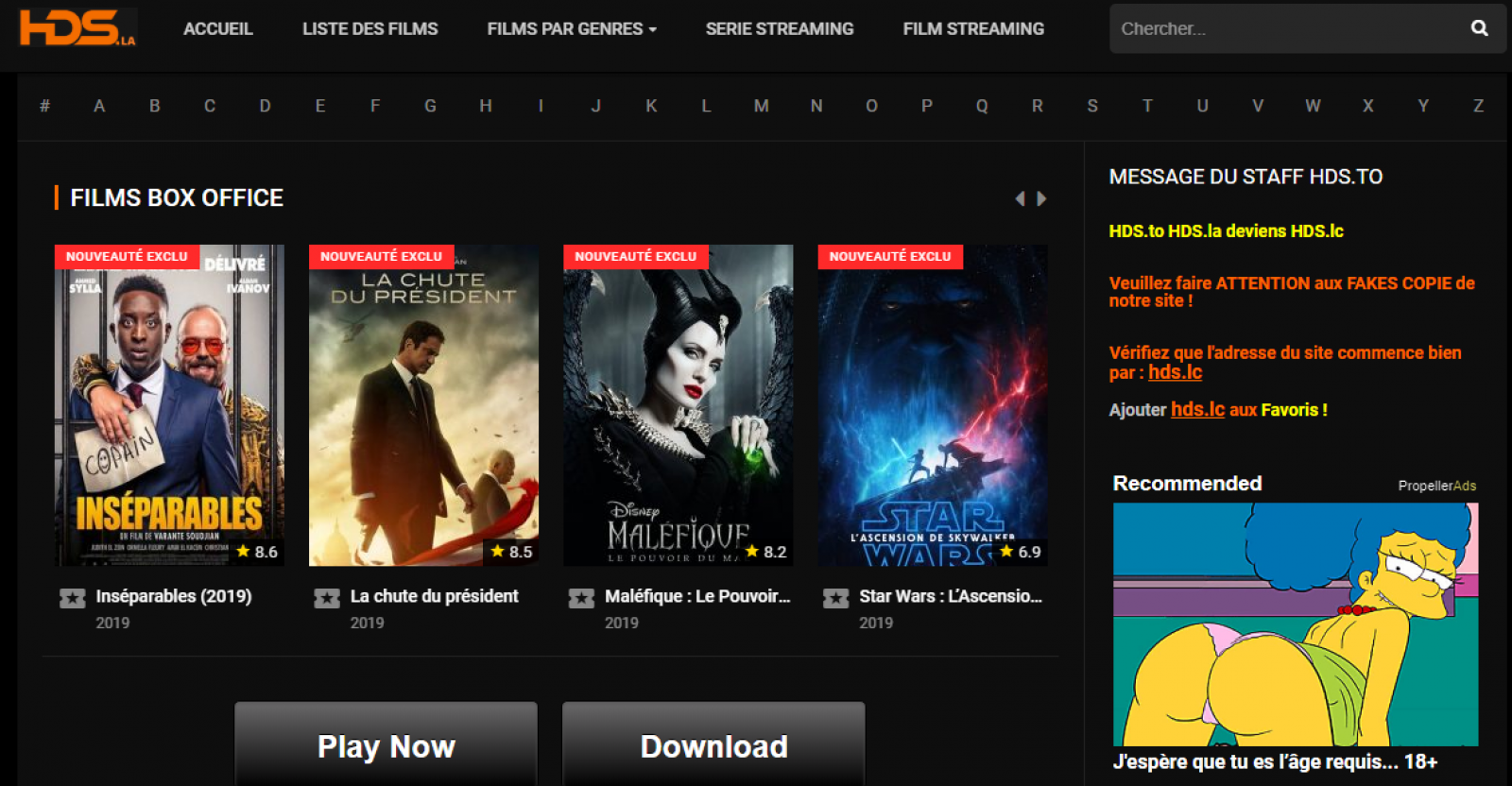Click film icon beside La chute du président

click(327, 598)
